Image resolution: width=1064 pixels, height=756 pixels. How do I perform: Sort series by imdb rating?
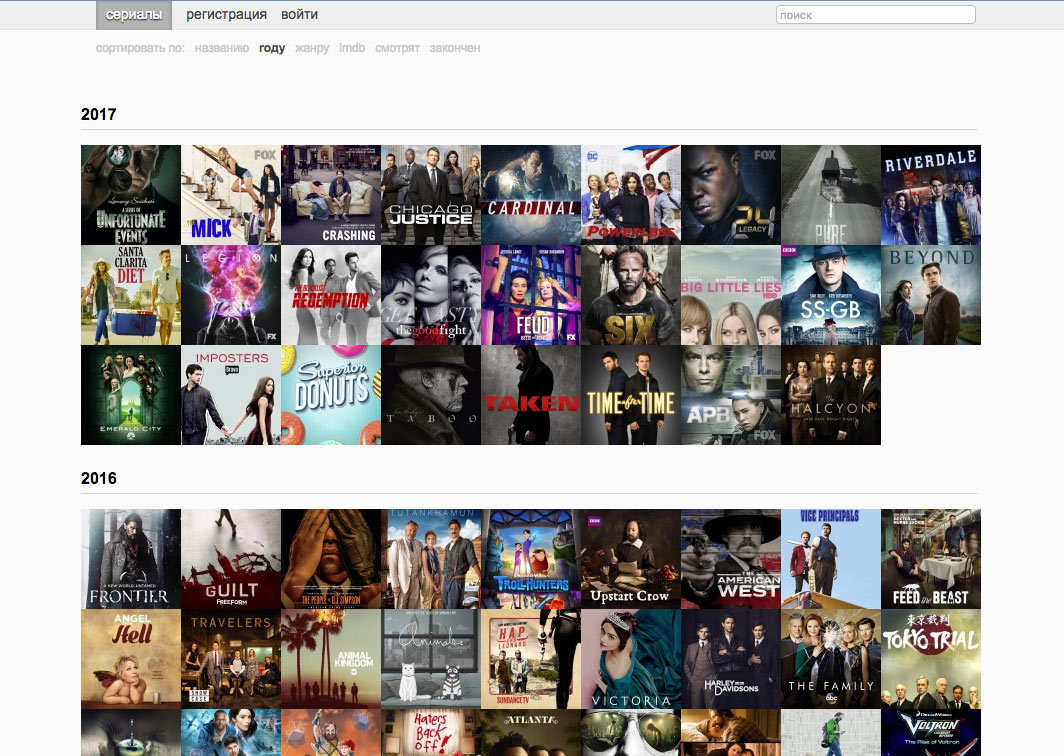tap(352, 48)
